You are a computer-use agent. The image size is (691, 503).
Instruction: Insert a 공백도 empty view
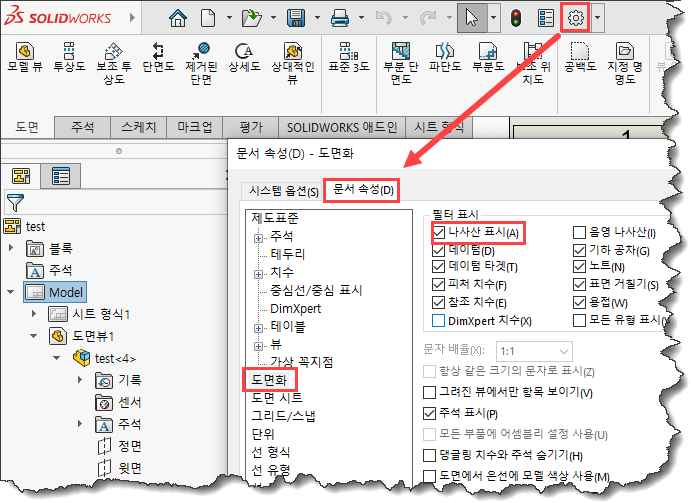click(x=580, y=57)
